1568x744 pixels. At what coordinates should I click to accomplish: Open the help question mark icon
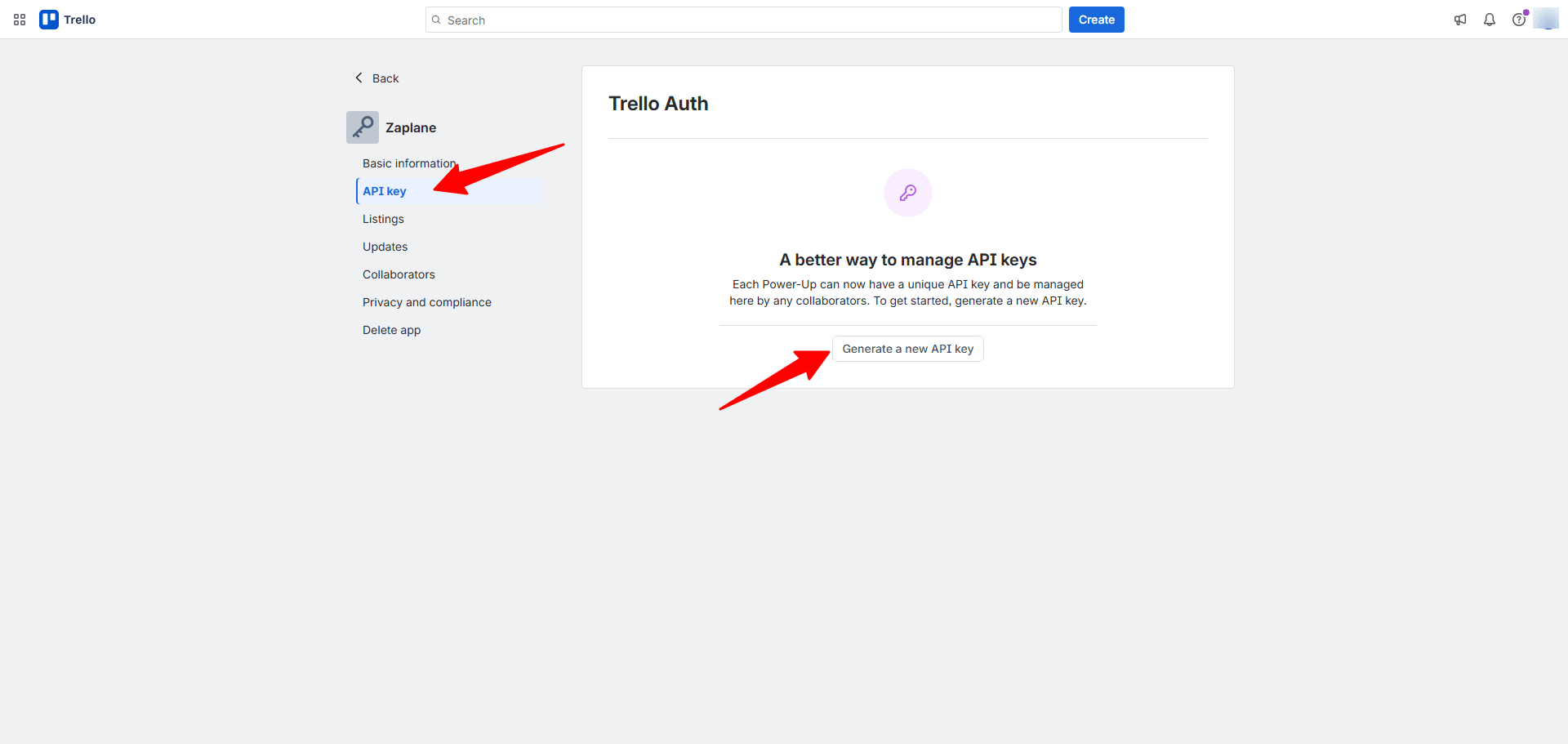(x=1519, y=20)
